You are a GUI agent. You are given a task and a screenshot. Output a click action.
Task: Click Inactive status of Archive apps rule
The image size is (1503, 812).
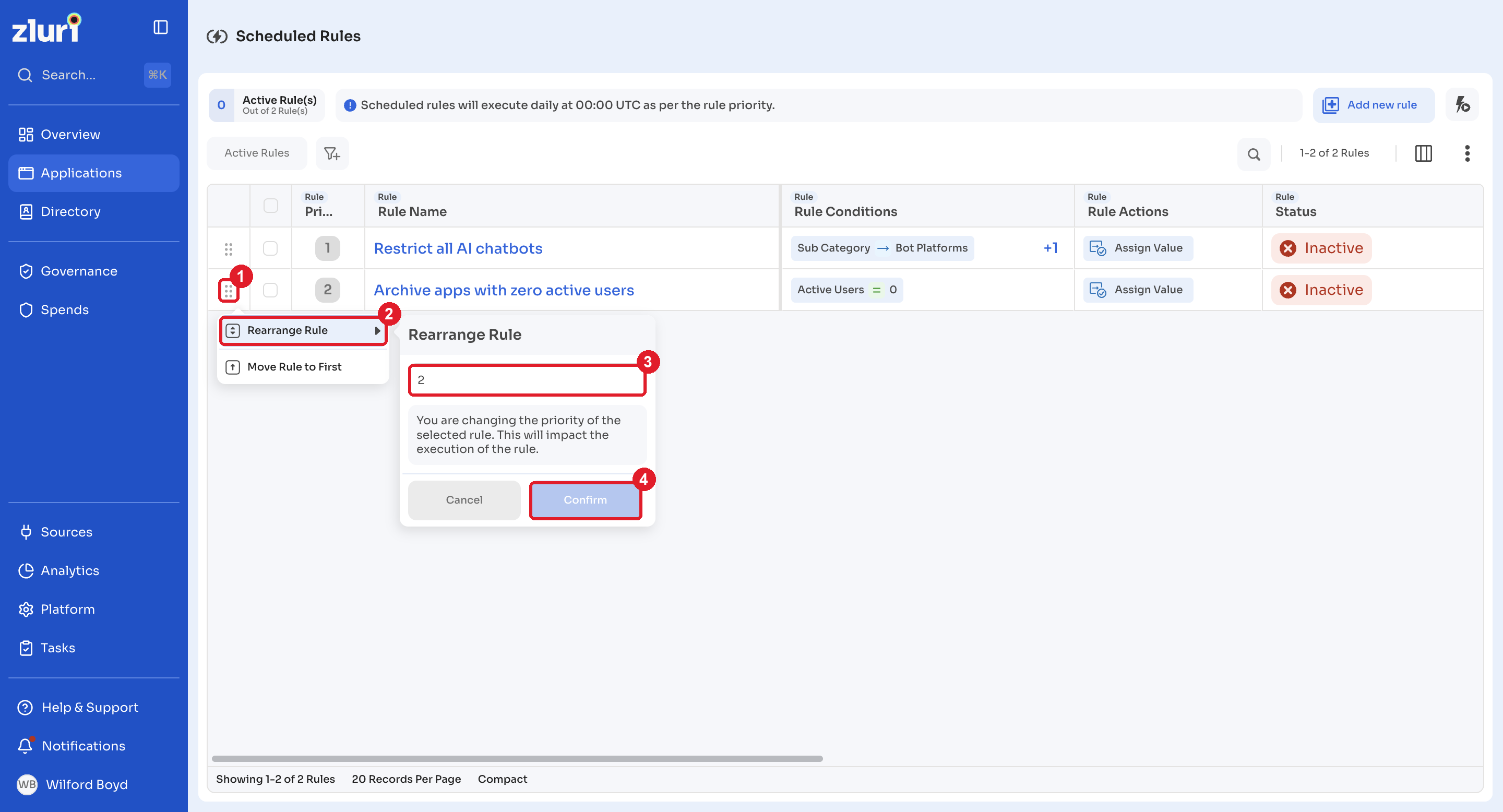tap(1321, 291)
